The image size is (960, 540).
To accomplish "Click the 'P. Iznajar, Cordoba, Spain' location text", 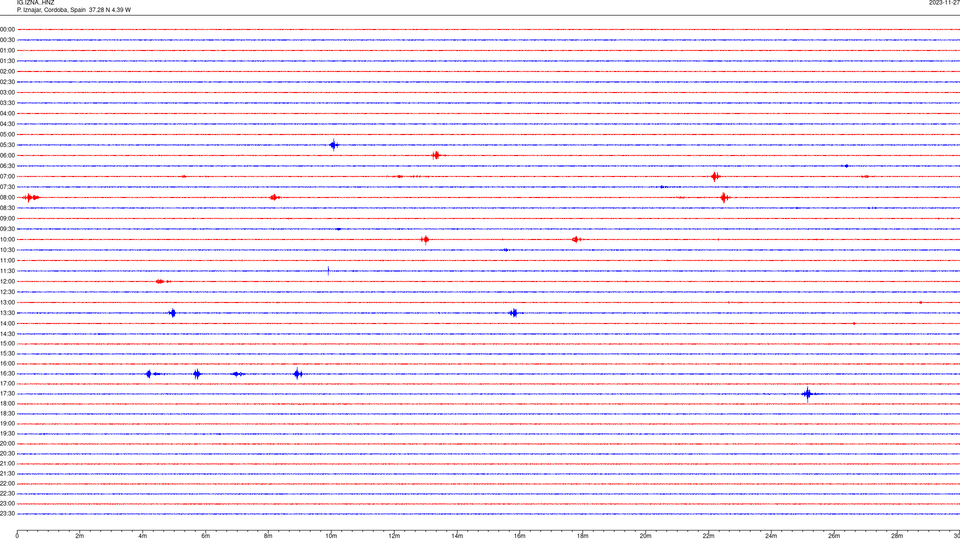I will (51, 10).
